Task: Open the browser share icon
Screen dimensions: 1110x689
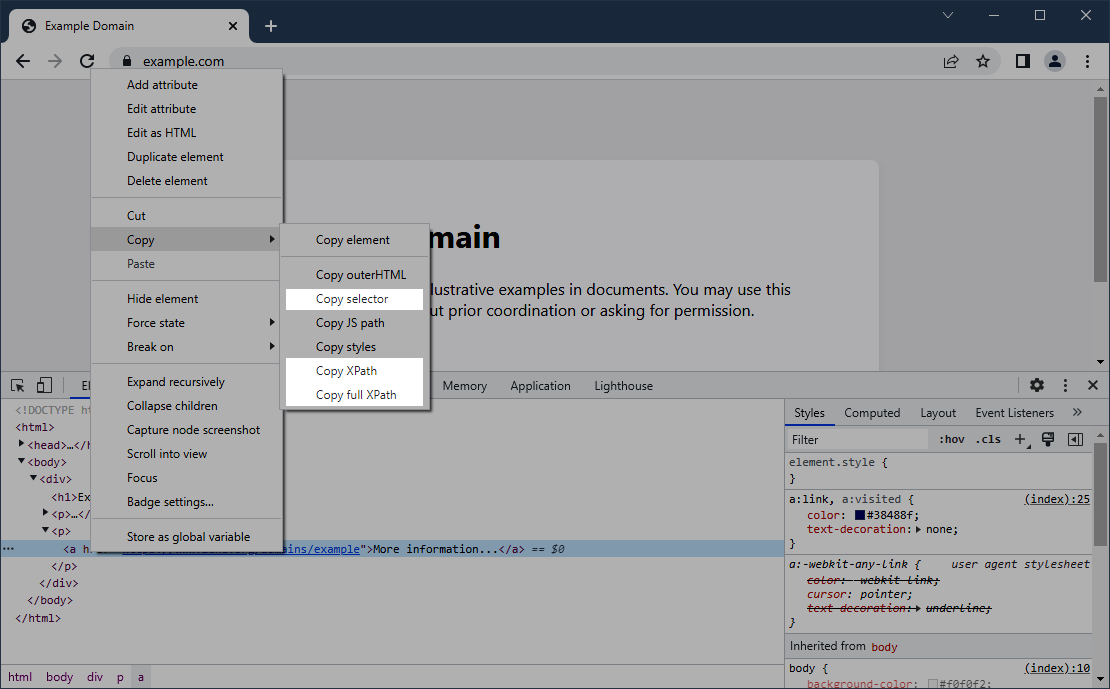Action: (x=950, y=61)
